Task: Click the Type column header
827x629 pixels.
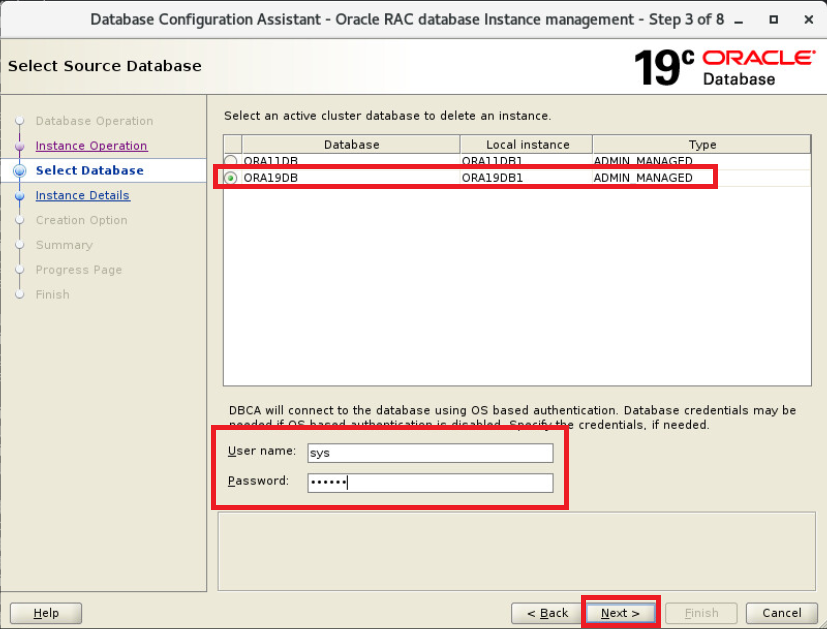Action: point(702,144)
